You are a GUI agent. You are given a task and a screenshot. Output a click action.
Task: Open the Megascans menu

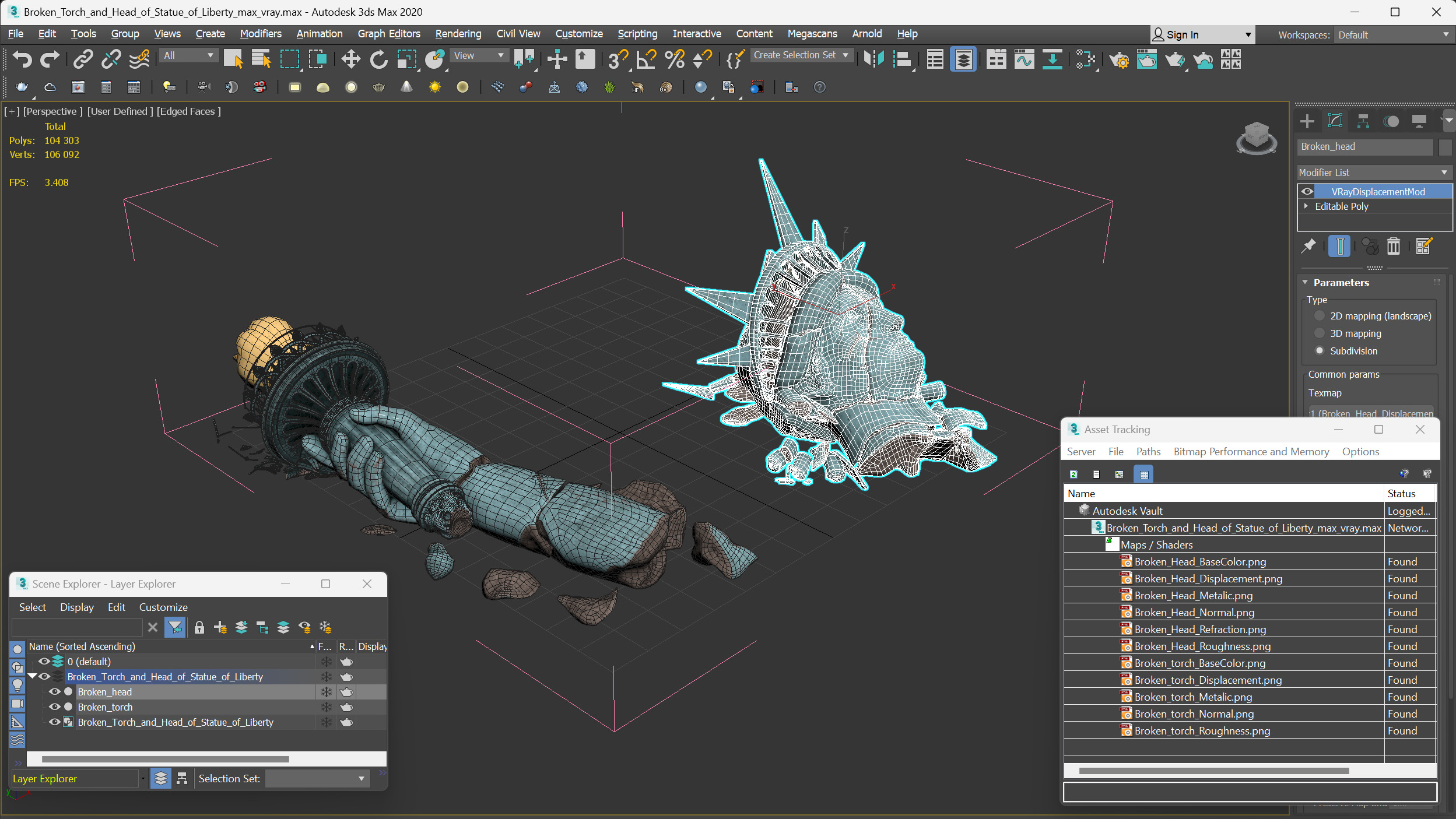(x=812, y=34)
